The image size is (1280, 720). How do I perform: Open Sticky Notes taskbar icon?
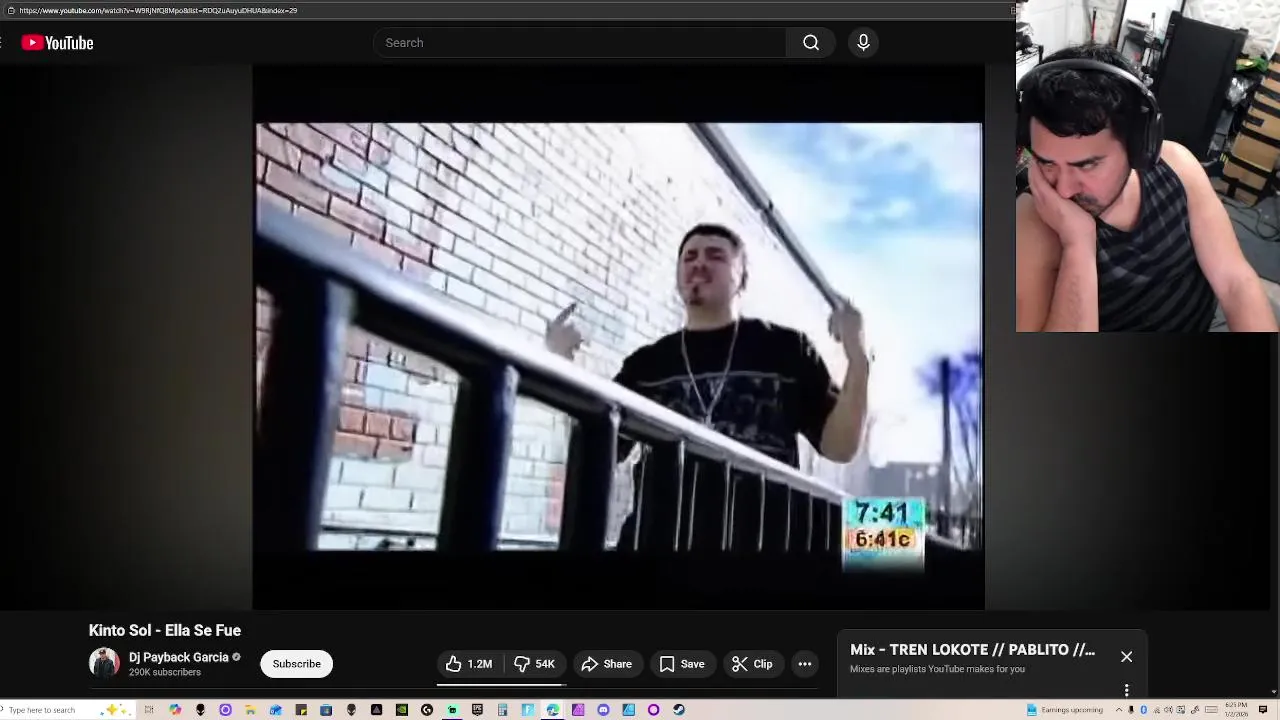click(x=301, y=710)
